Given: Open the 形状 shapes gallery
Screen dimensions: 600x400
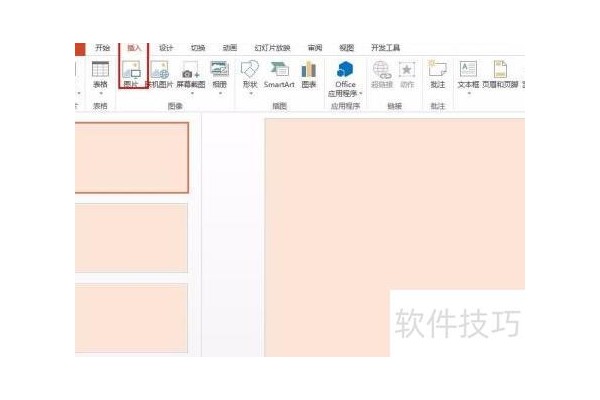Looking at the screenshot, I should (250, 69).
